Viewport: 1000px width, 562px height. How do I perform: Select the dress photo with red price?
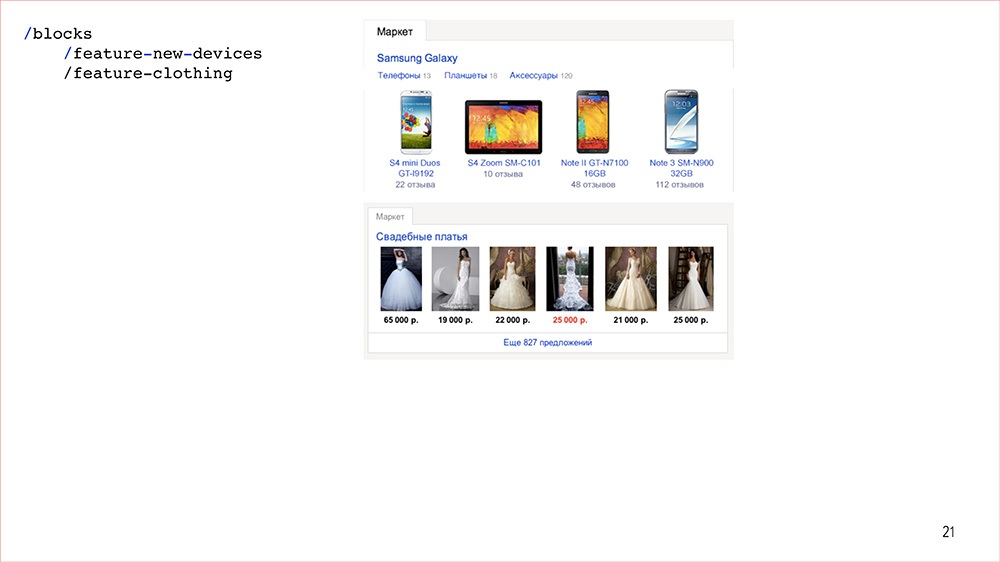pyautogui.click(x=570, y=279)
